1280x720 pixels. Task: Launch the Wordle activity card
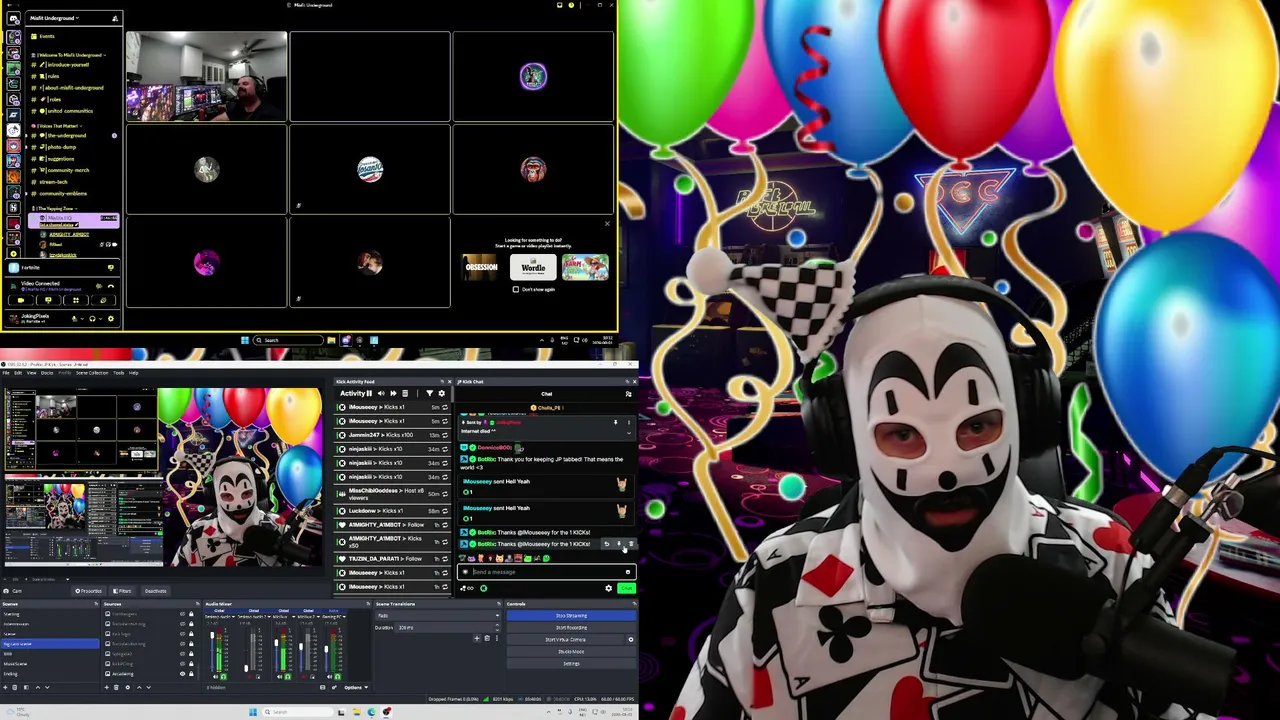pos(533,268)
